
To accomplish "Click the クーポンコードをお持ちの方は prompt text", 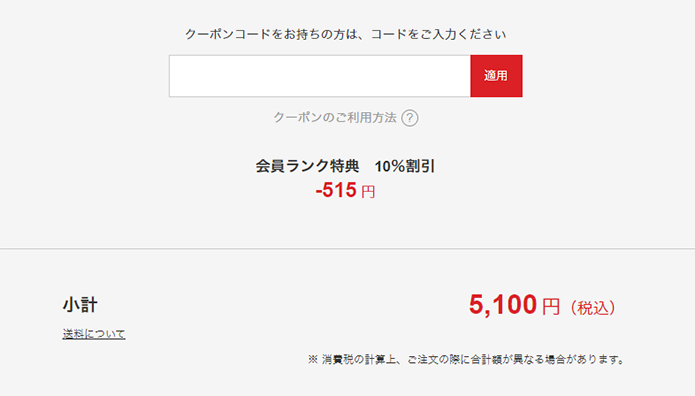I will point(271,34).
